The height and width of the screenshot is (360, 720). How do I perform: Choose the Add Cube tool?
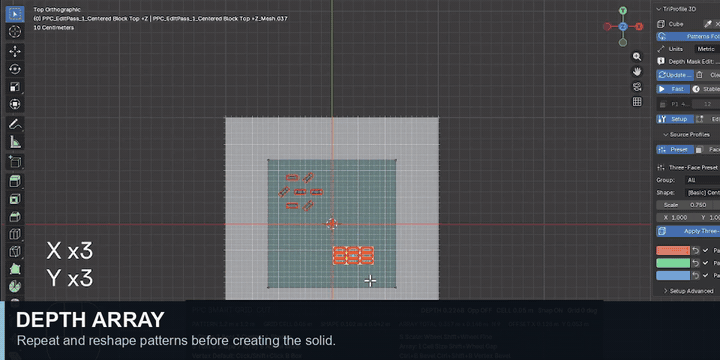pos(15,162)
